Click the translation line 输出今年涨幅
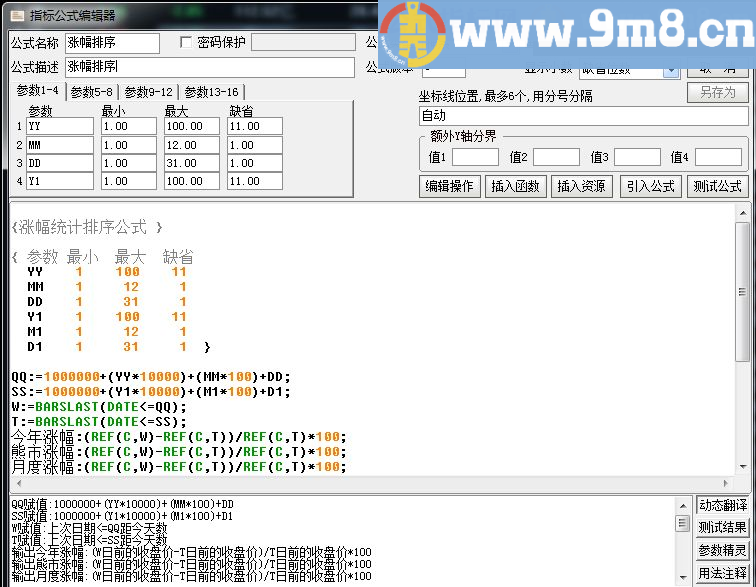 coord(191,552)
